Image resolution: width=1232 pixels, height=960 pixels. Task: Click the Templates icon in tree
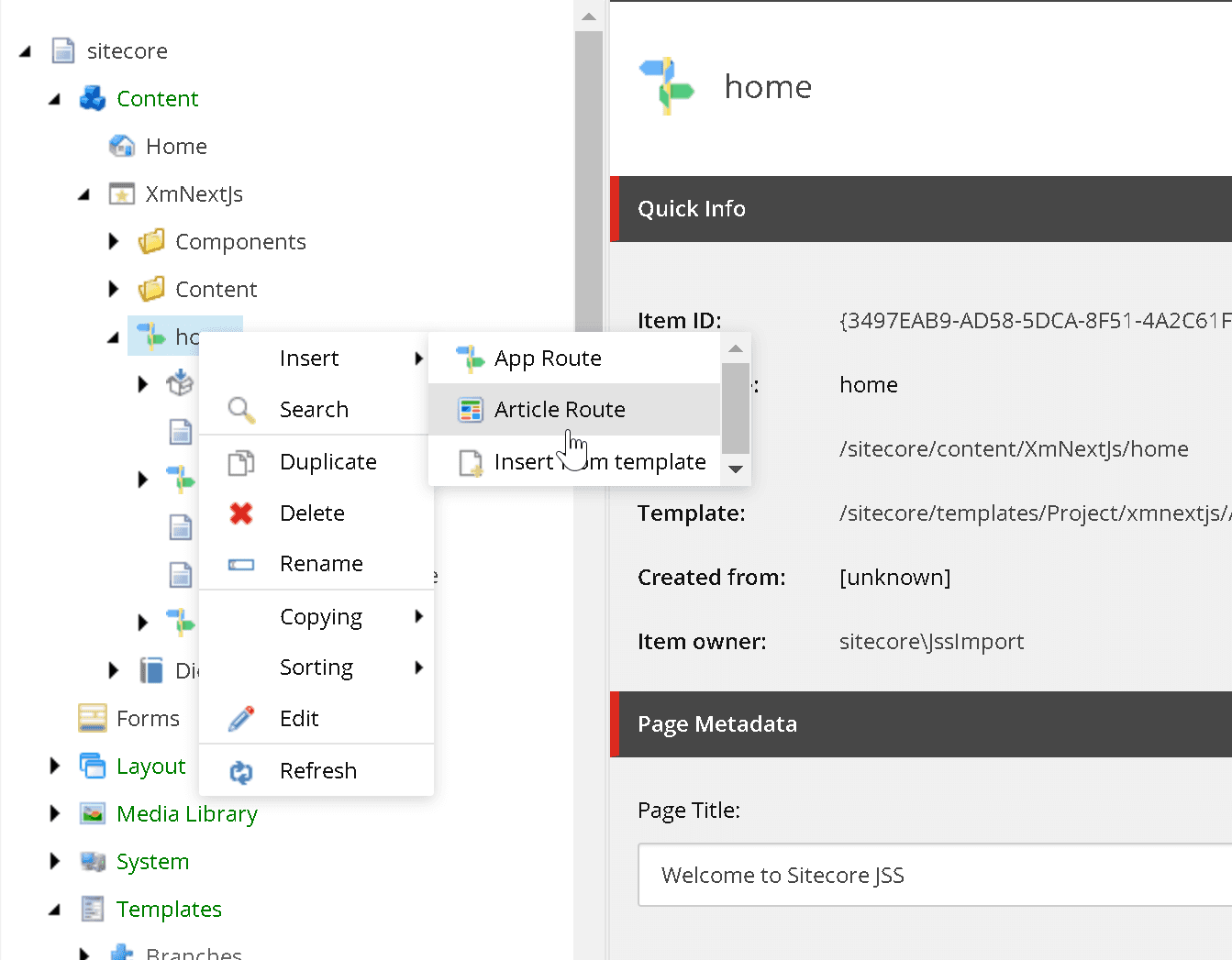pos(93,909)
